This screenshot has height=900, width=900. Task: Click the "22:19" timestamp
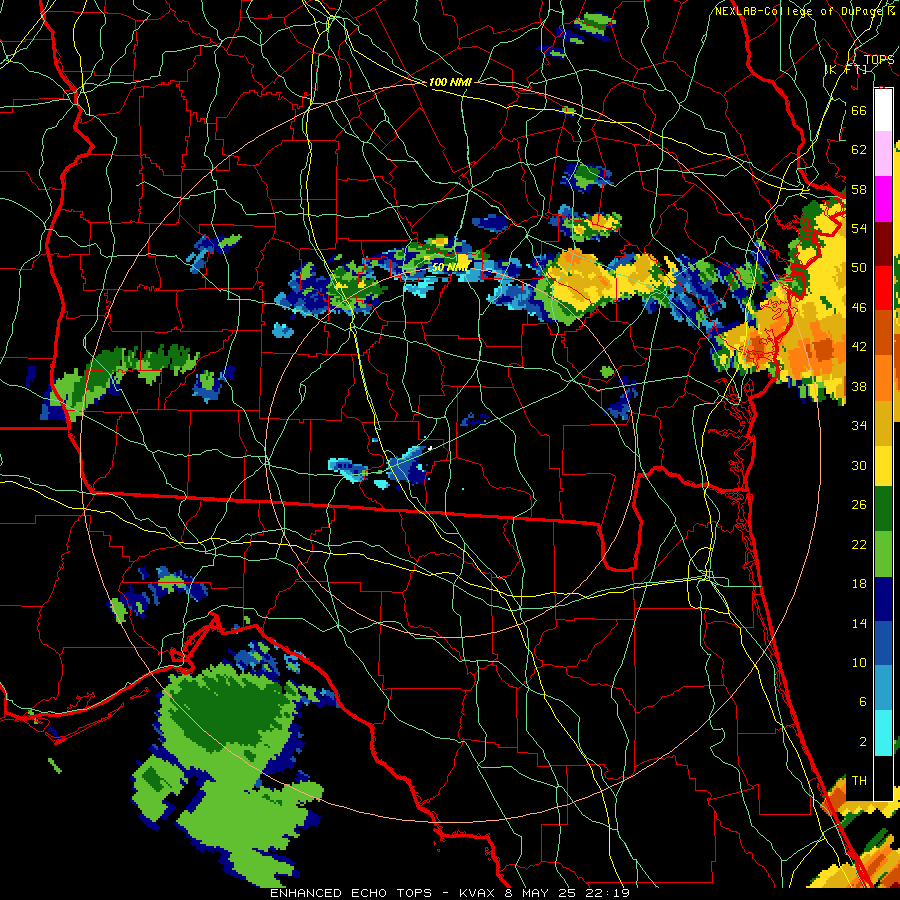[608, 893]
